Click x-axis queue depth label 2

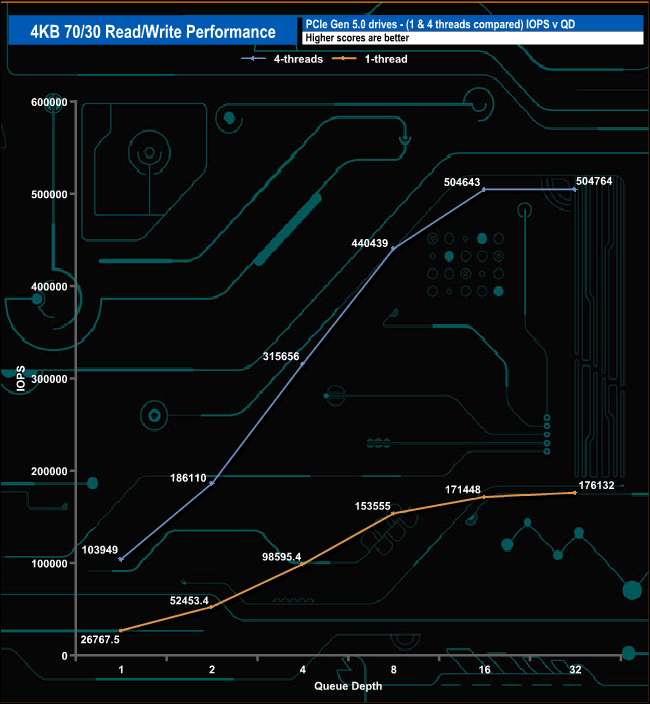point(212,670)
